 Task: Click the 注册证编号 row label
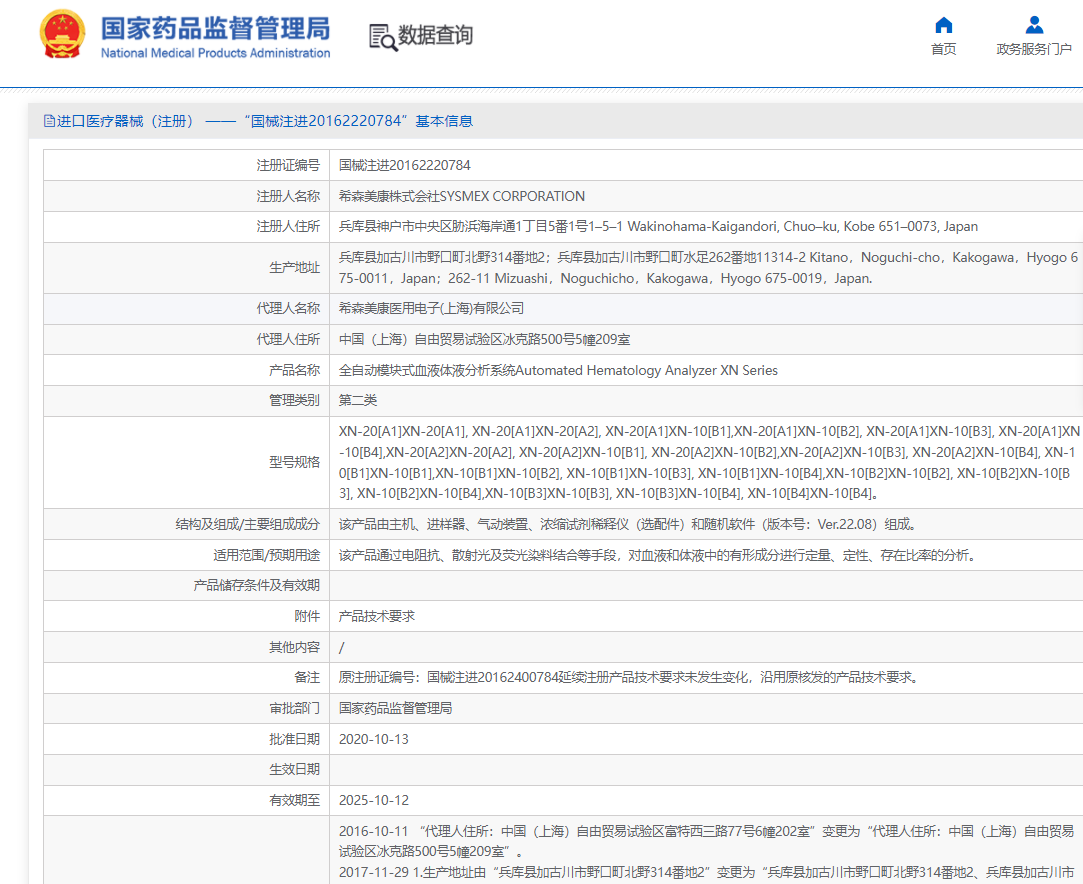(288, 165)
